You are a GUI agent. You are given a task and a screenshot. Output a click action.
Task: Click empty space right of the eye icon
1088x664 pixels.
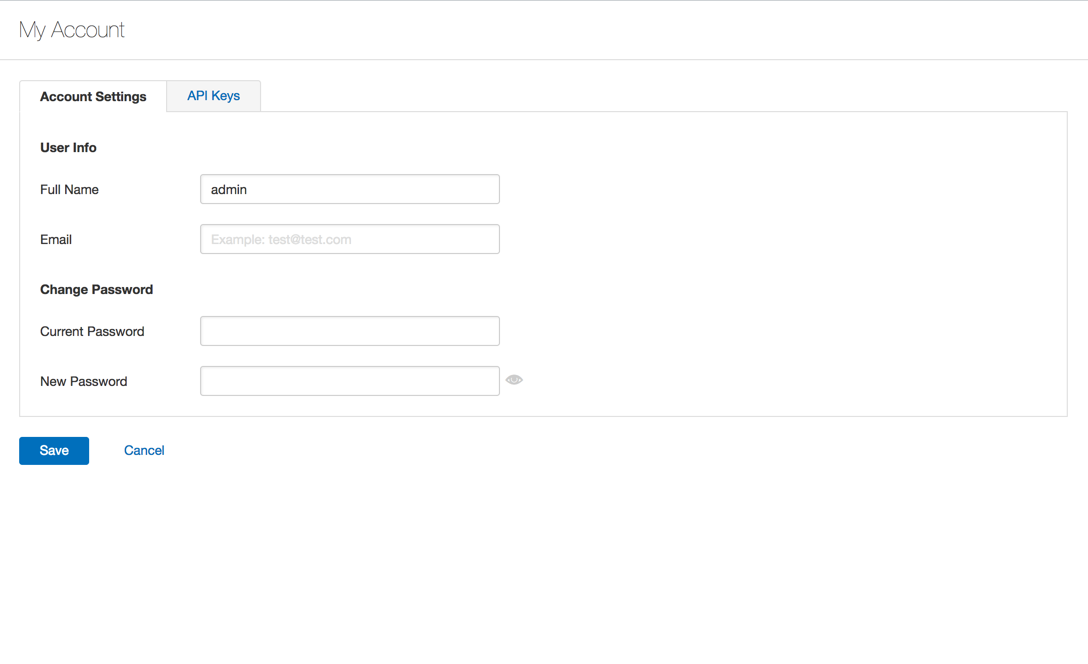[x=750, y=380]
